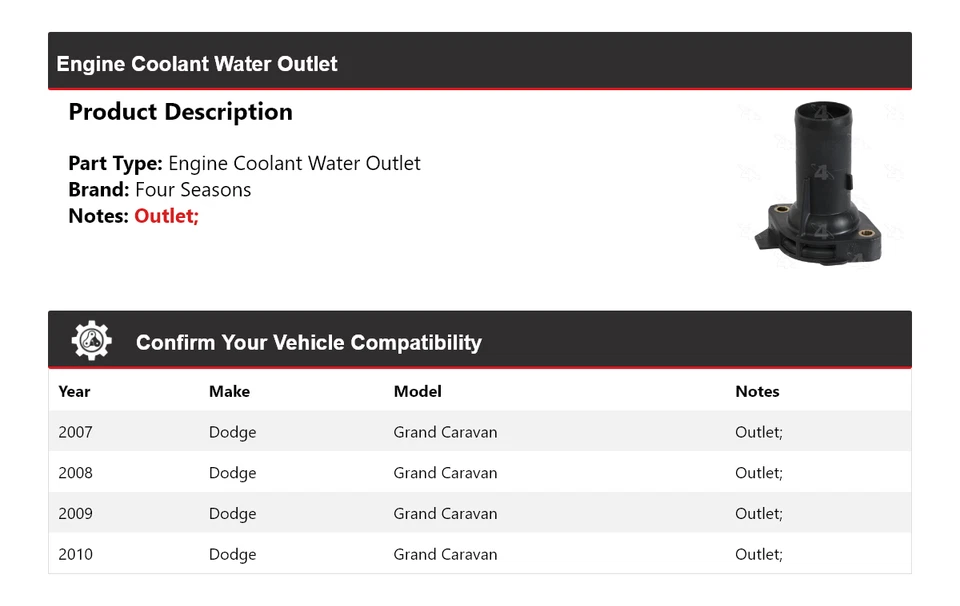The width and height of the screenshot is (960, 606).
Task: Select the 2010 year row cell
Action: point(75,554)
